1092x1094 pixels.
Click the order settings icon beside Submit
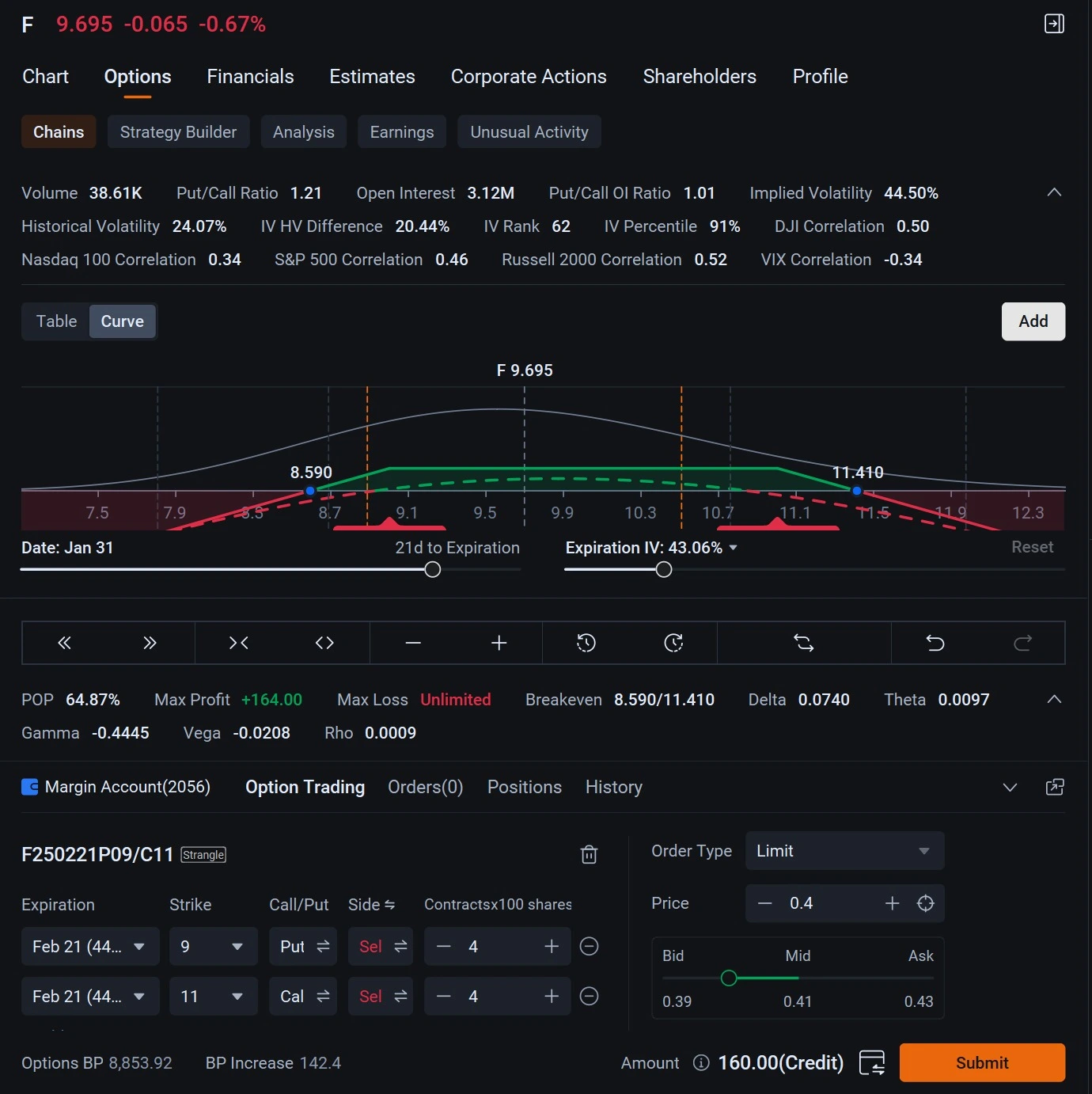[872, 1062]
